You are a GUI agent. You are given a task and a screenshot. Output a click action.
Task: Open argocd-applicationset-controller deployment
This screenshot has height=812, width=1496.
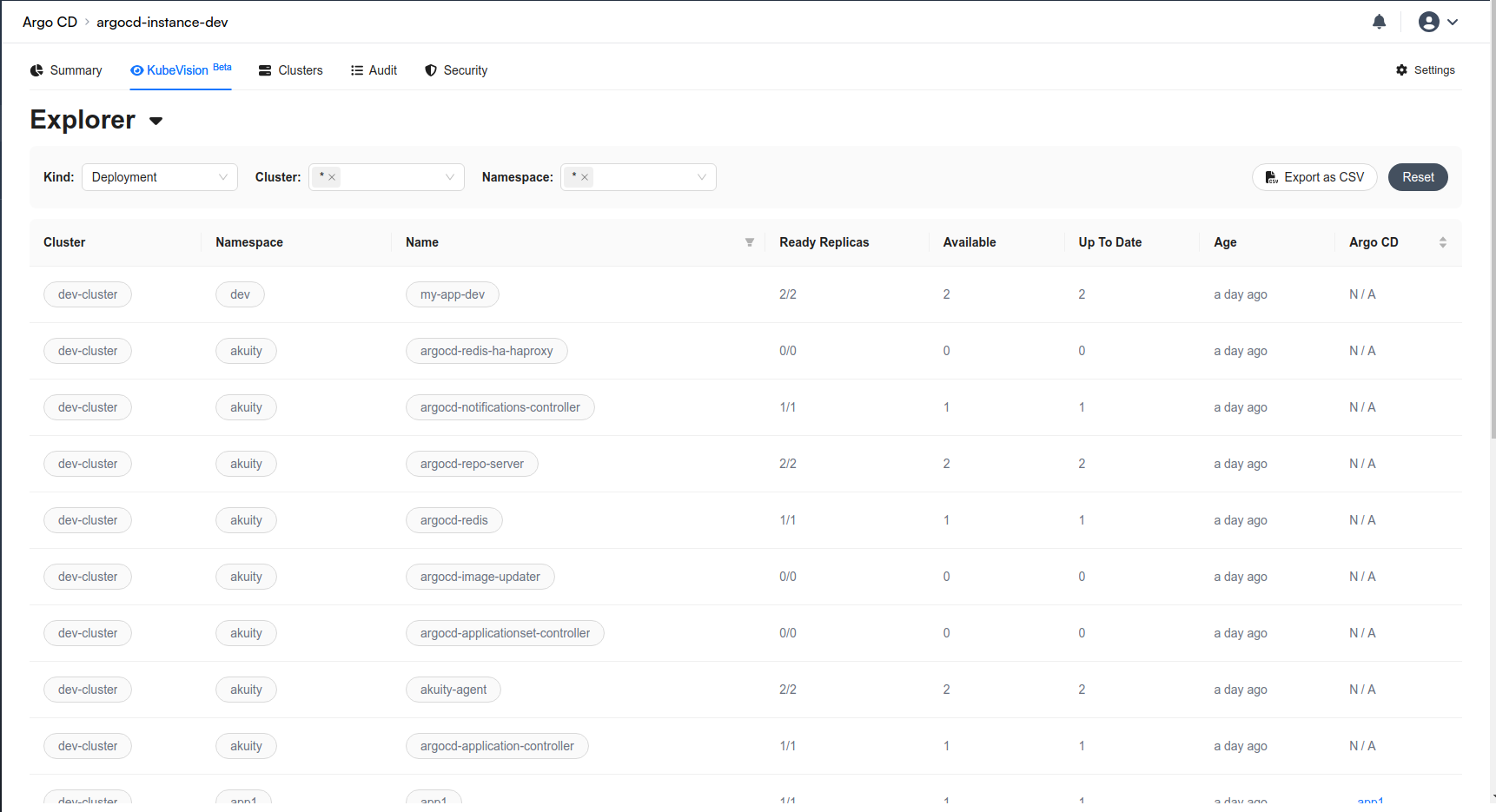pos(505,633)
